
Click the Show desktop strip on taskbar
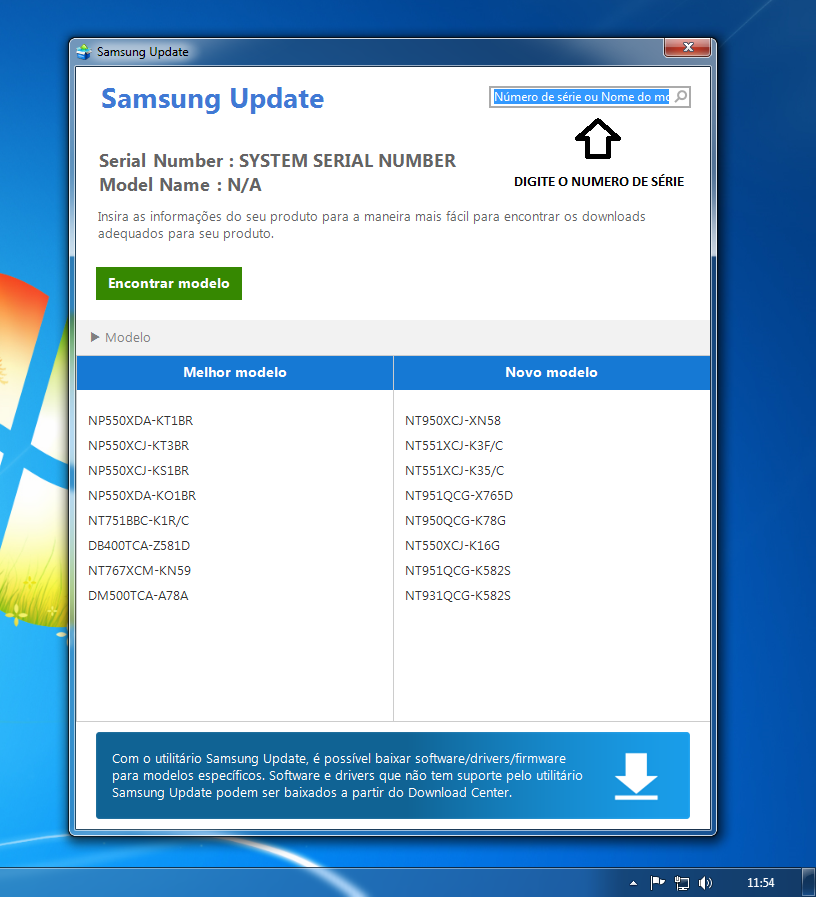tap(809, 883)
